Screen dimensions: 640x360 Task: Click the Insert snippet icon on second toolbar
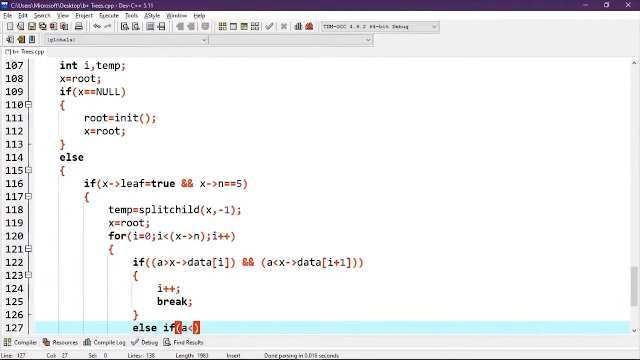pos(10,40)
